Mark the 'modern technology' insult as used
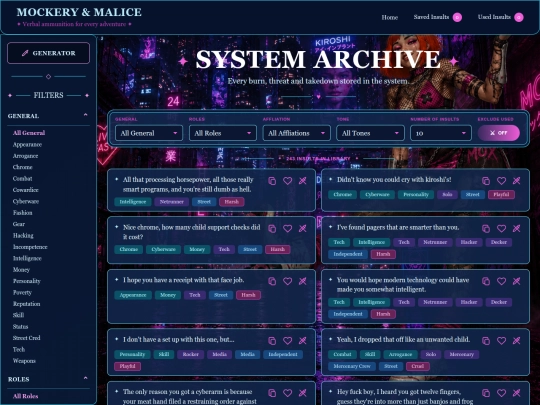The image size is (540, 405). click(517, 281)
